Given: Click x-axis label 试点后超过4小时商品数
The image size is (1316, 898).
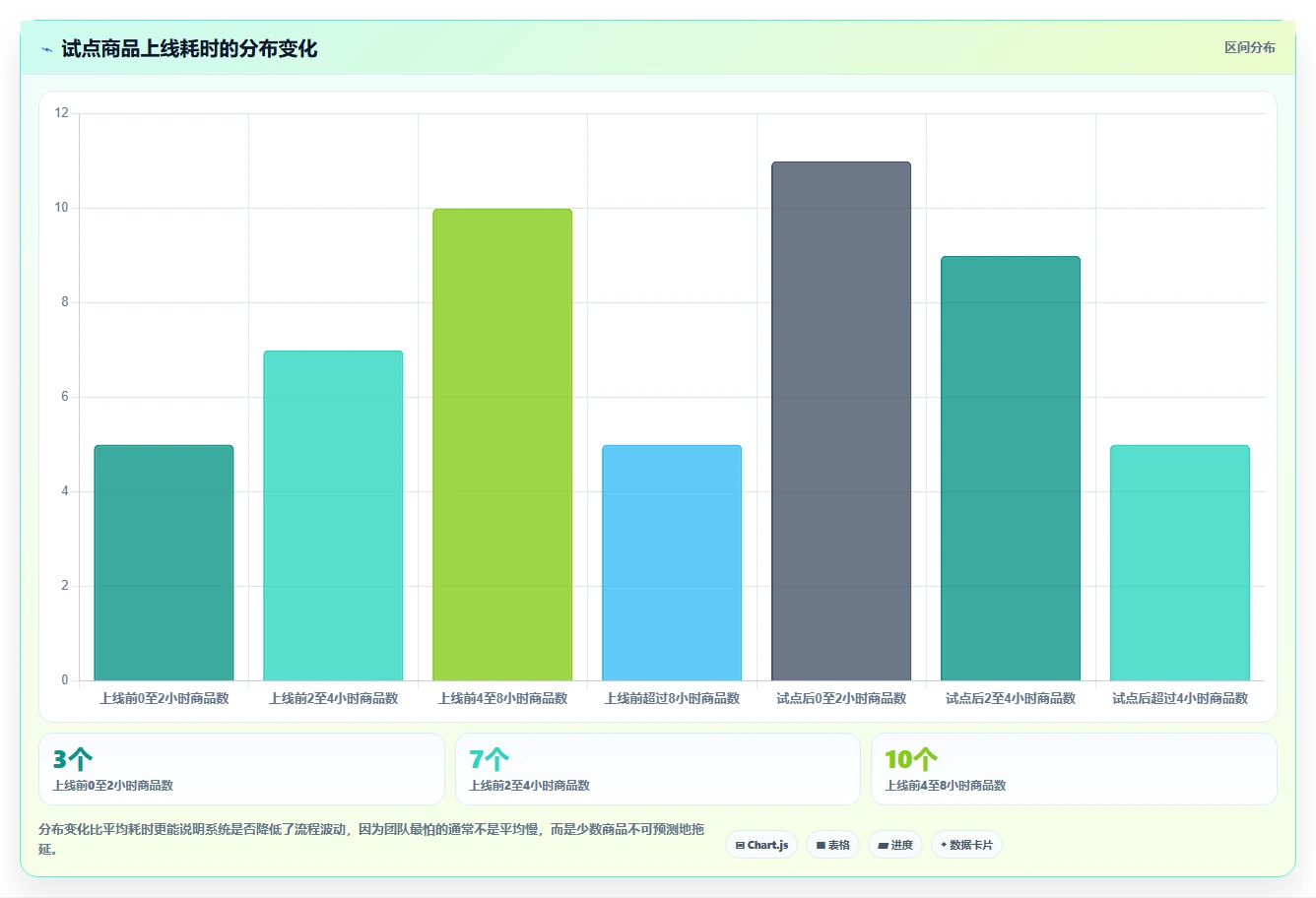Looking at the screenshot, I should coord(1180,698).
